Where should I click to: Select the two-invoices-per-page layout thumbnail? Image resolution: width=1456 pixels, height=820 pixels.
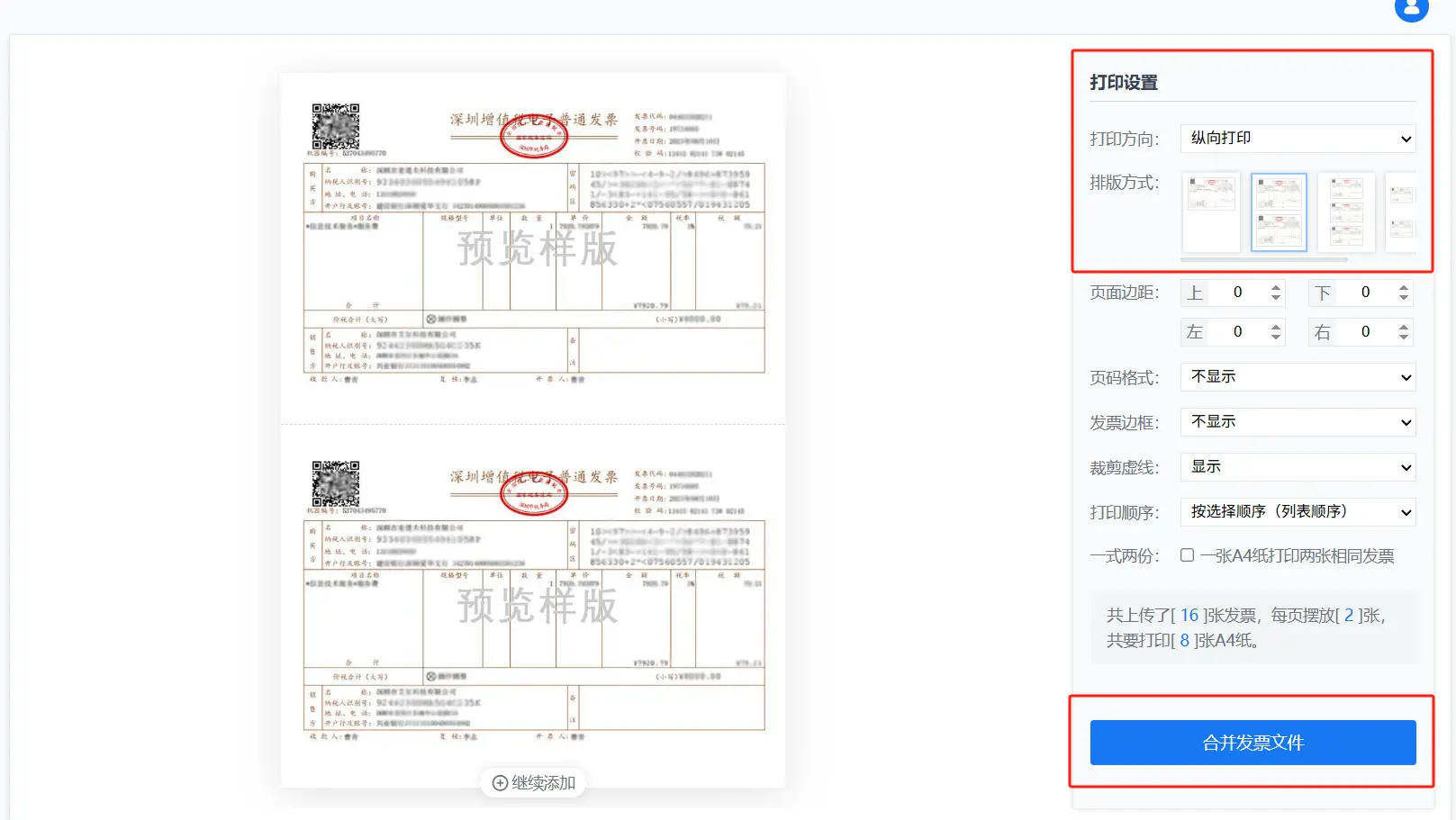(x=1279, y=212)
